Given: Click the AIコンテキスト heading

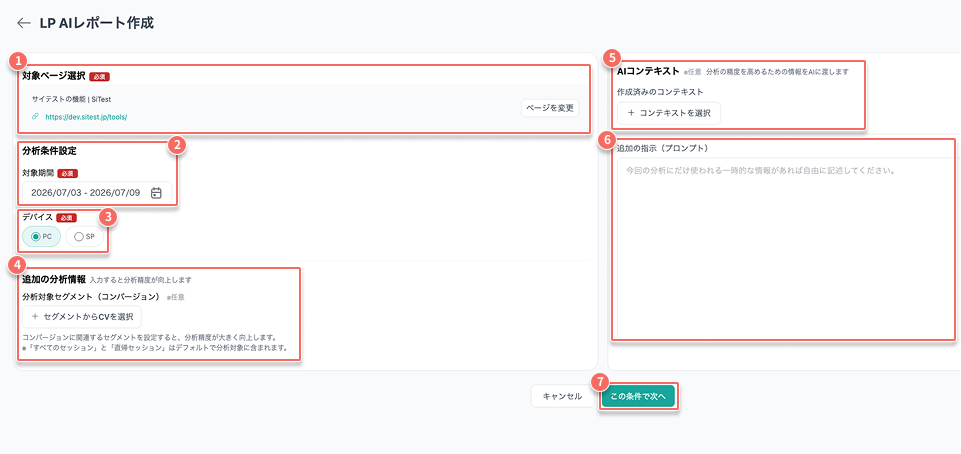Looking at the screenshot, I should 648,71.
